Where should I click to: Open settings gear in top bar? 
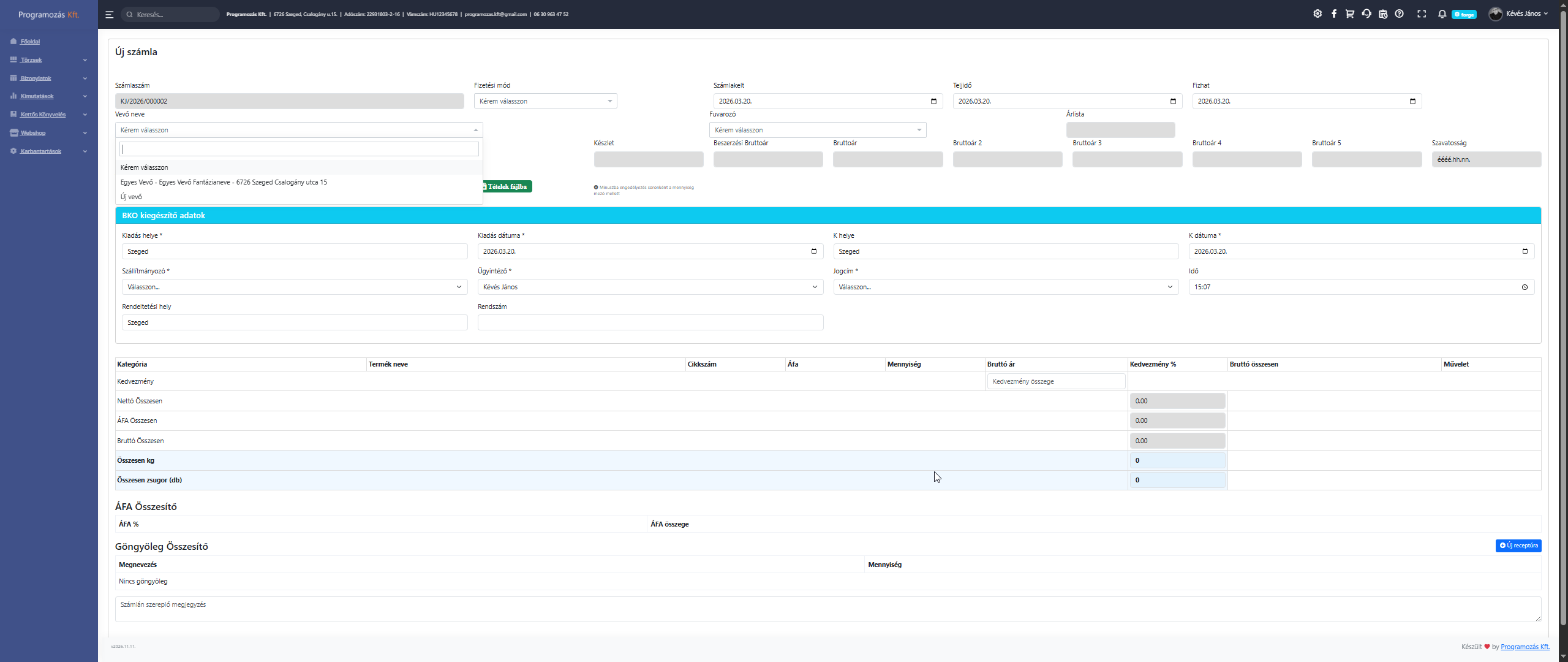coord(1317,13)
